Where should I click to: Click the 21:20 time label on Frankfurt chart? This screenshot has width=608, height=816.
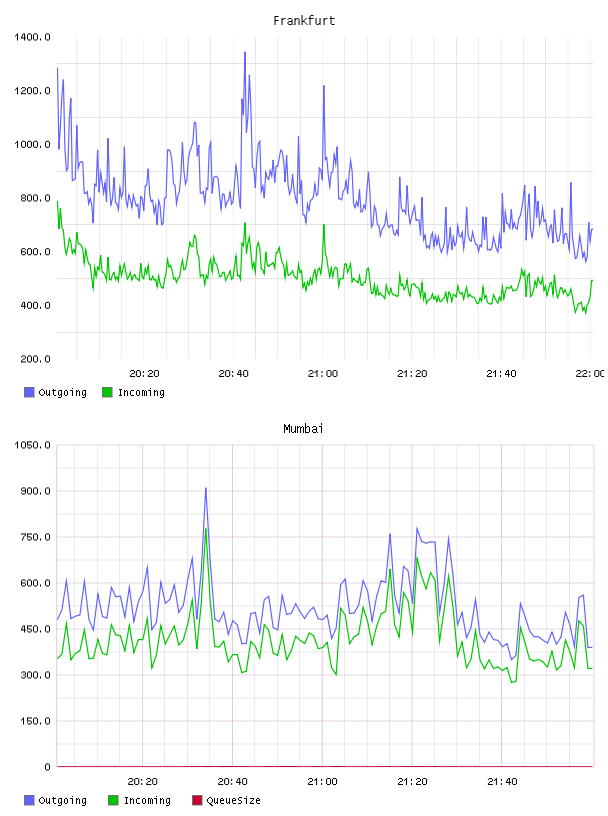coord(412,373)
